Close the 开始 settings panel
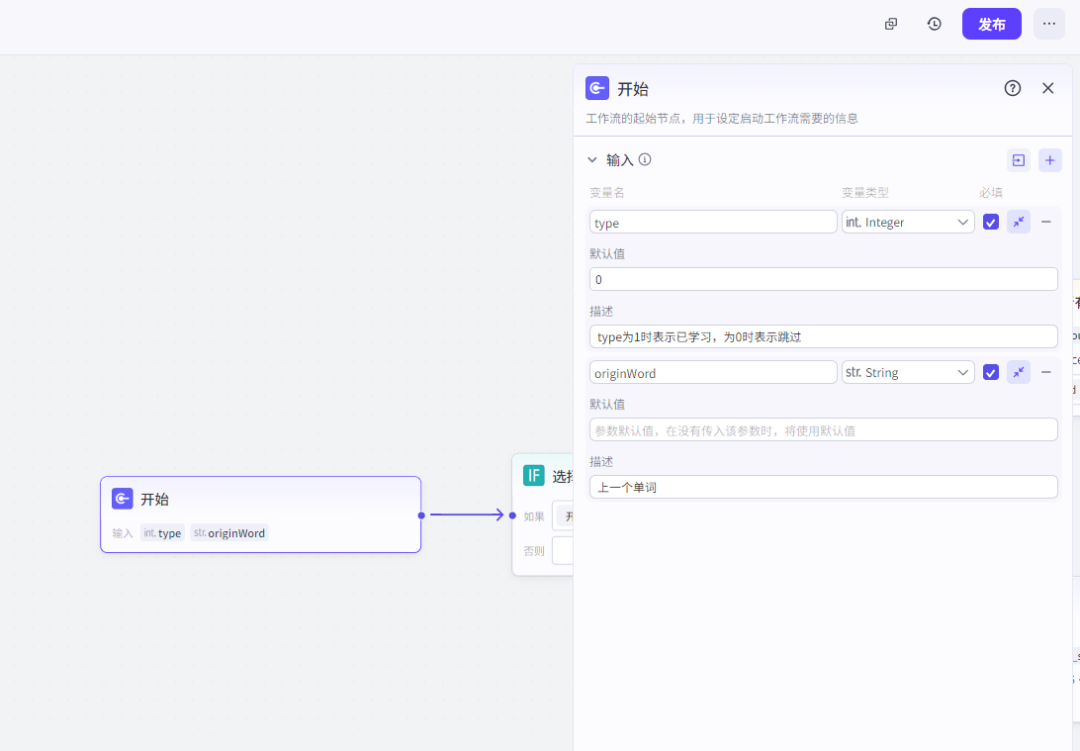The height and width of the screenshot is (751, 1080). [1047, 88]
